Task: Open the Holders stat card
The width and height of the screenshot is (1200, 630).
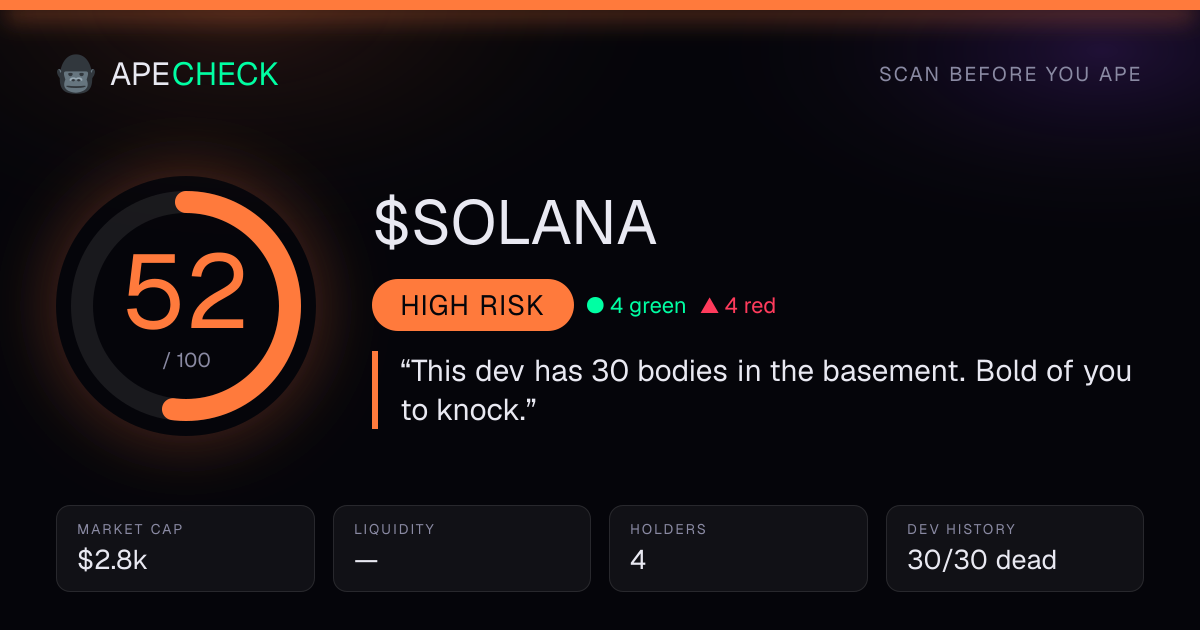Action: 738,548
